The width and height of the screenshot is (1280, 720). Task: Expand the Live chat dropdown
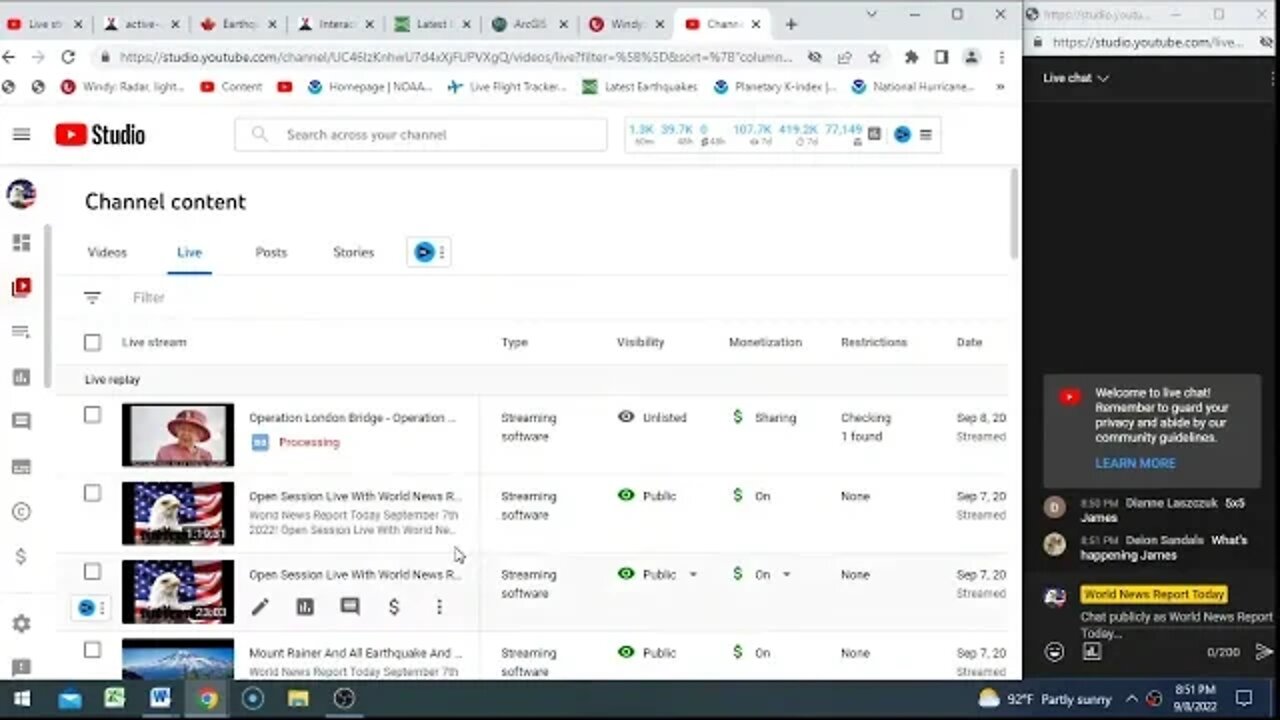coord(1076,77)
